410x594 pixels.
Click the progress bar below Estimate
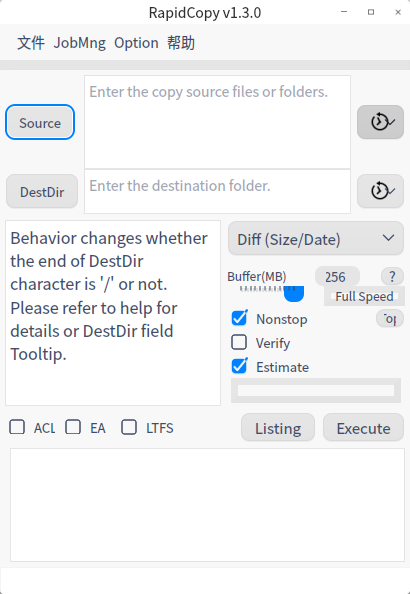pos(316,390)
